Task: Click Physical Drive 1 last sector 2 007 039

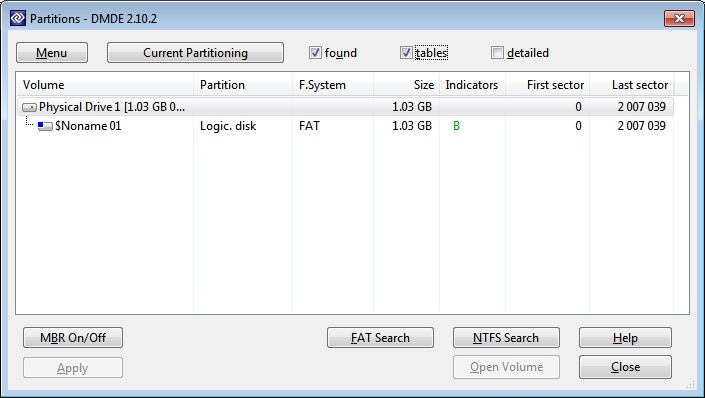Action: (642, 107)
